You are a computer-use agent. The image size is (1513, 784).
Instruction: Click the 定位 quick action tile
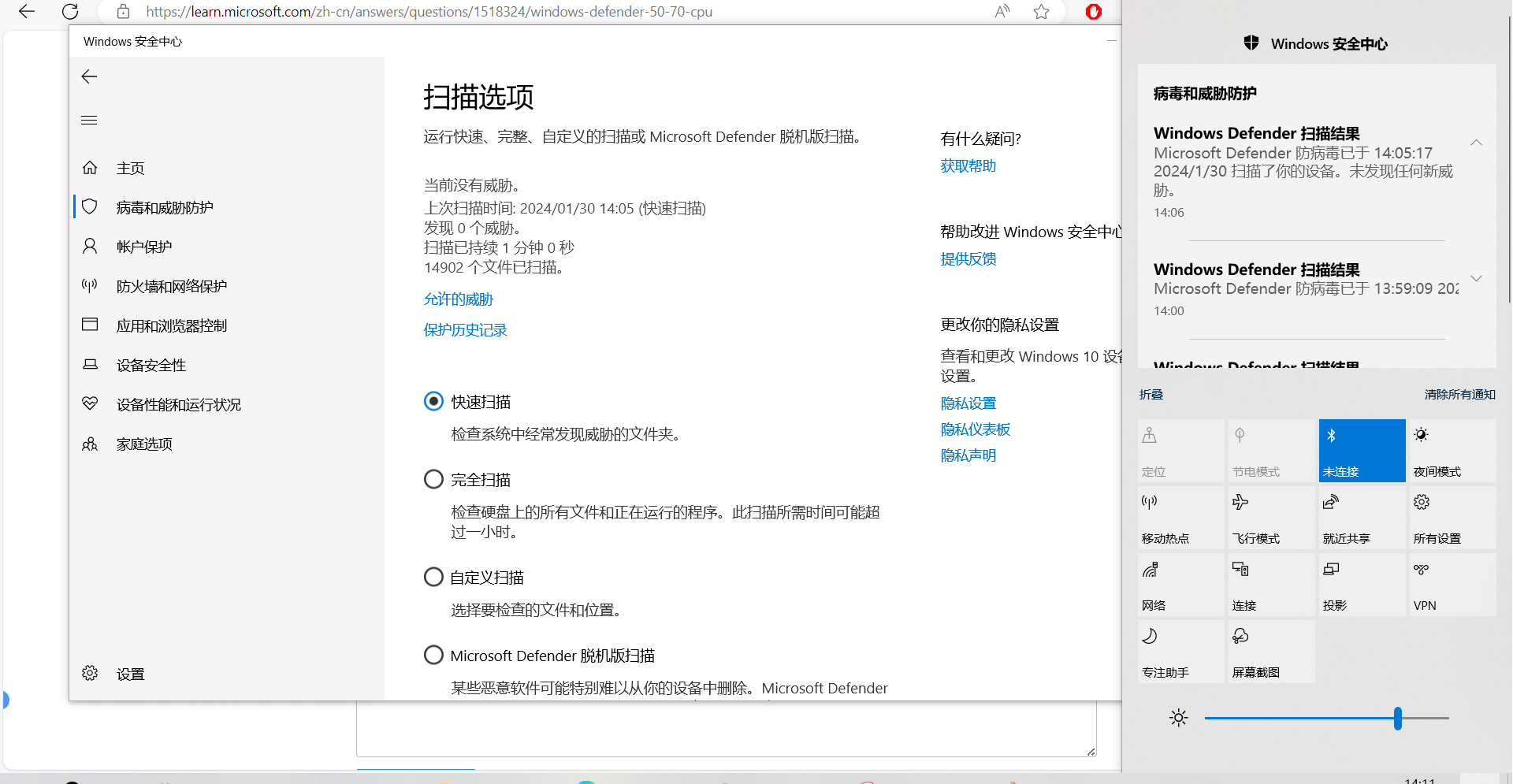tap(1180, 451)
